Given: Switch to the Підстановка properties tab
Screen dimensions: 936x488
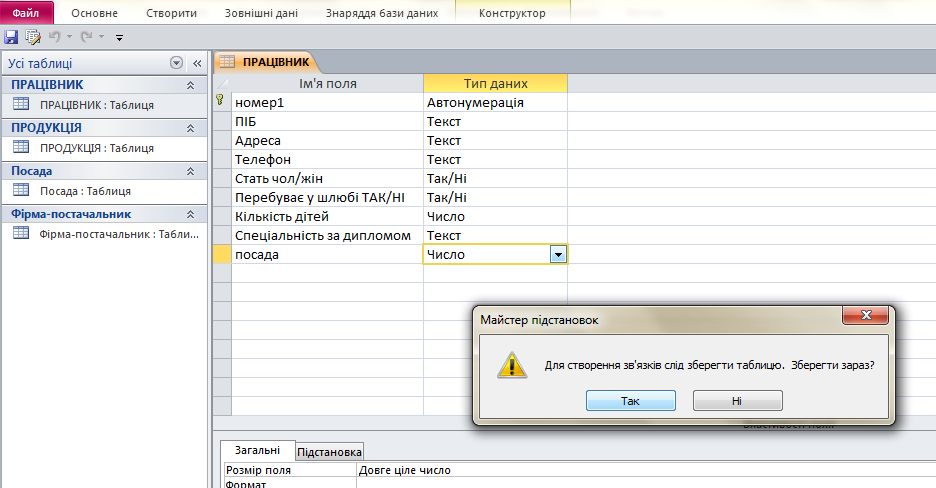Looking at the screenshot, I should (329, 452).
